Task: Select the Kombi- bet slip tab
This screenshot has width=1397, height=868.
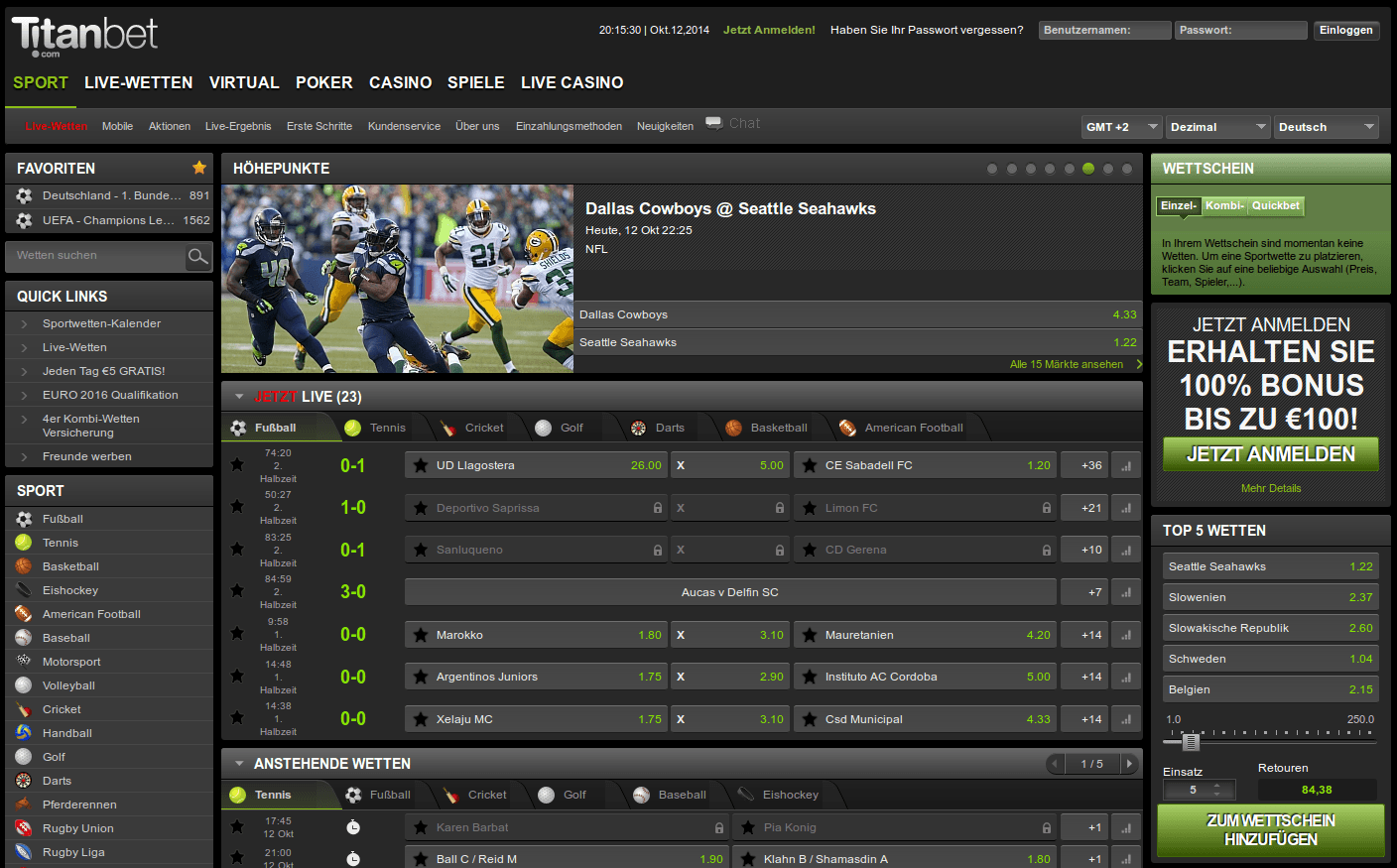Action: point(1224,205)
